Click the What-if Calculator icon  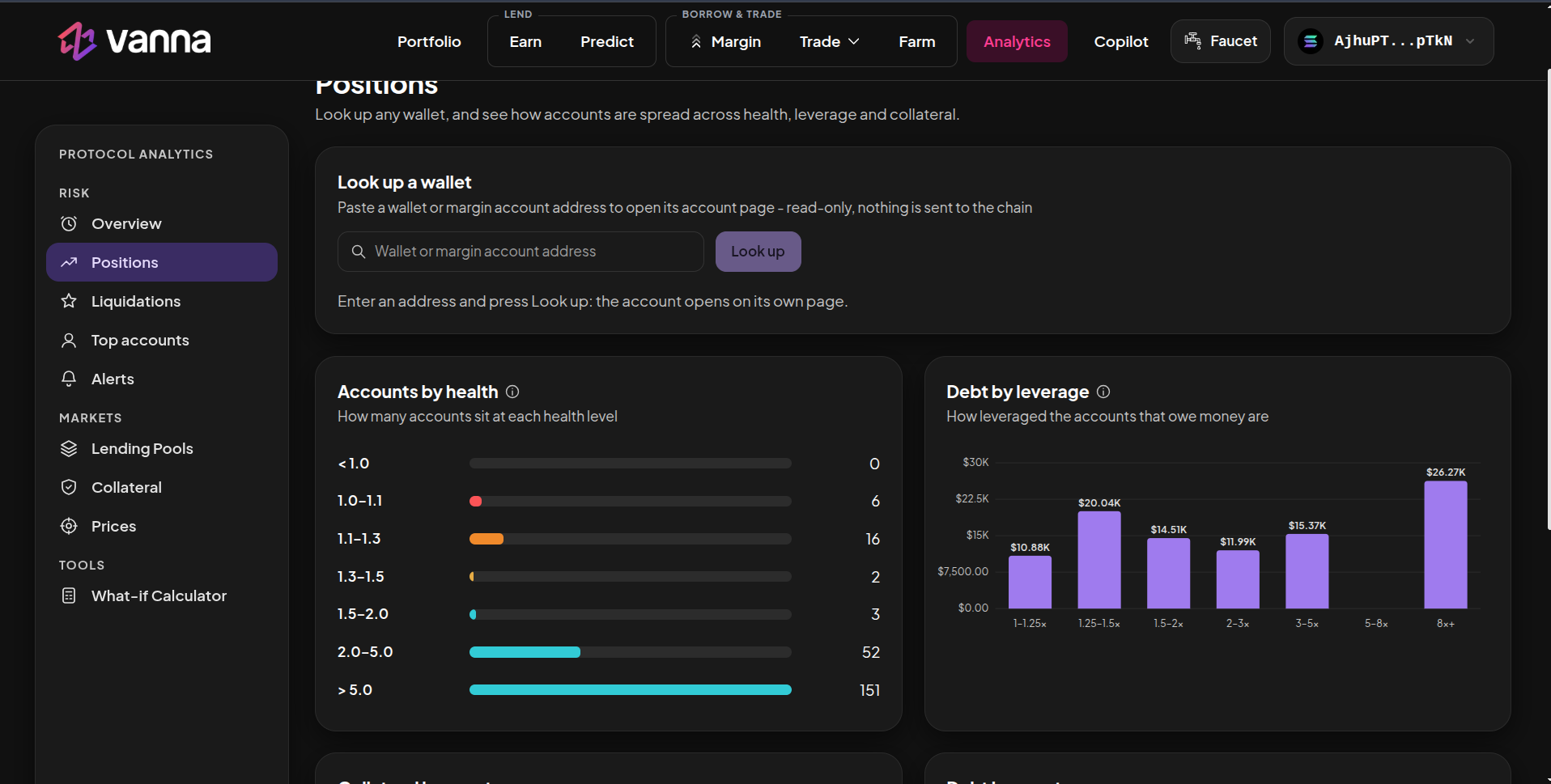69,595
